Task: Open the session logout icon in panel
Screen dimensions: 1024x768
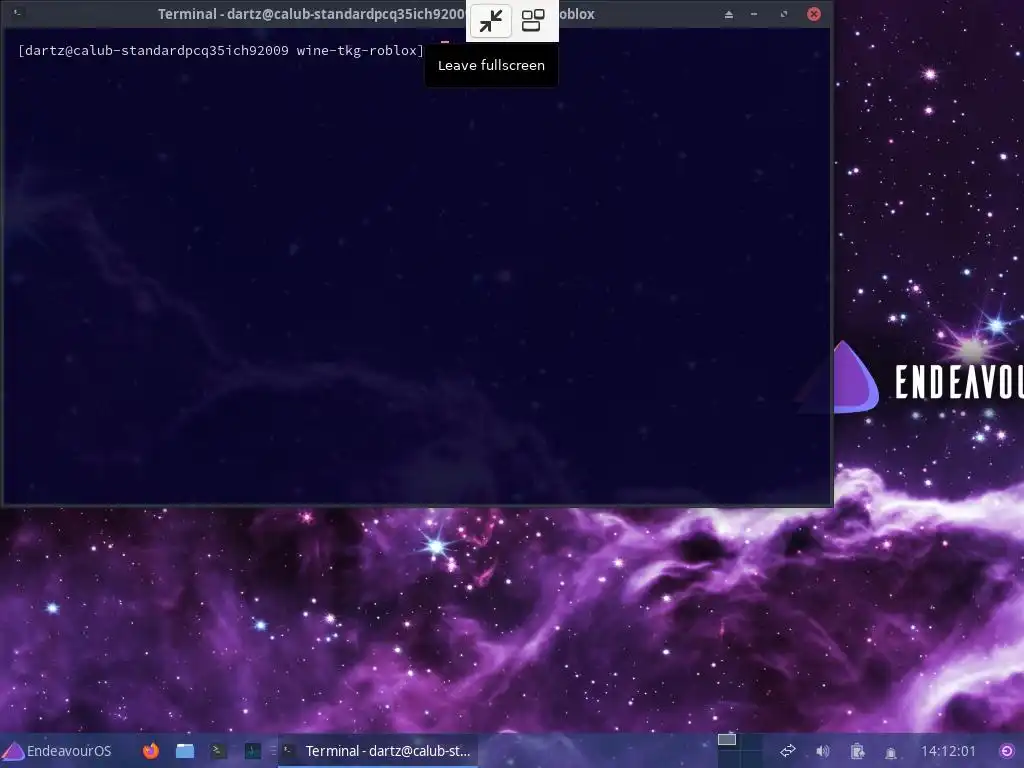Action: 1007,751
